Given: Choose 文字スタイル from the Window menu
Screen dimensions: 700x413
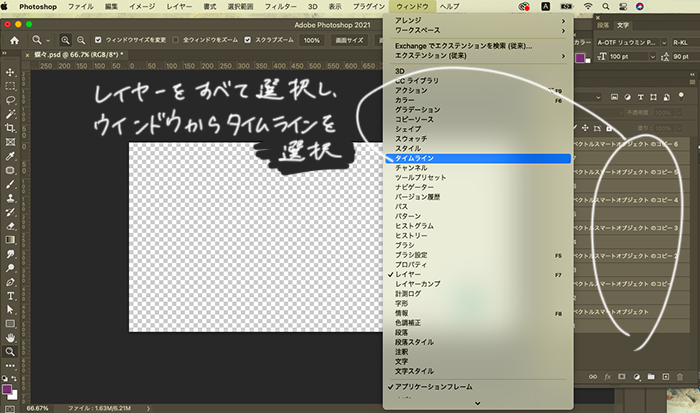Looking at the screenshot, I should coord(478,371).
